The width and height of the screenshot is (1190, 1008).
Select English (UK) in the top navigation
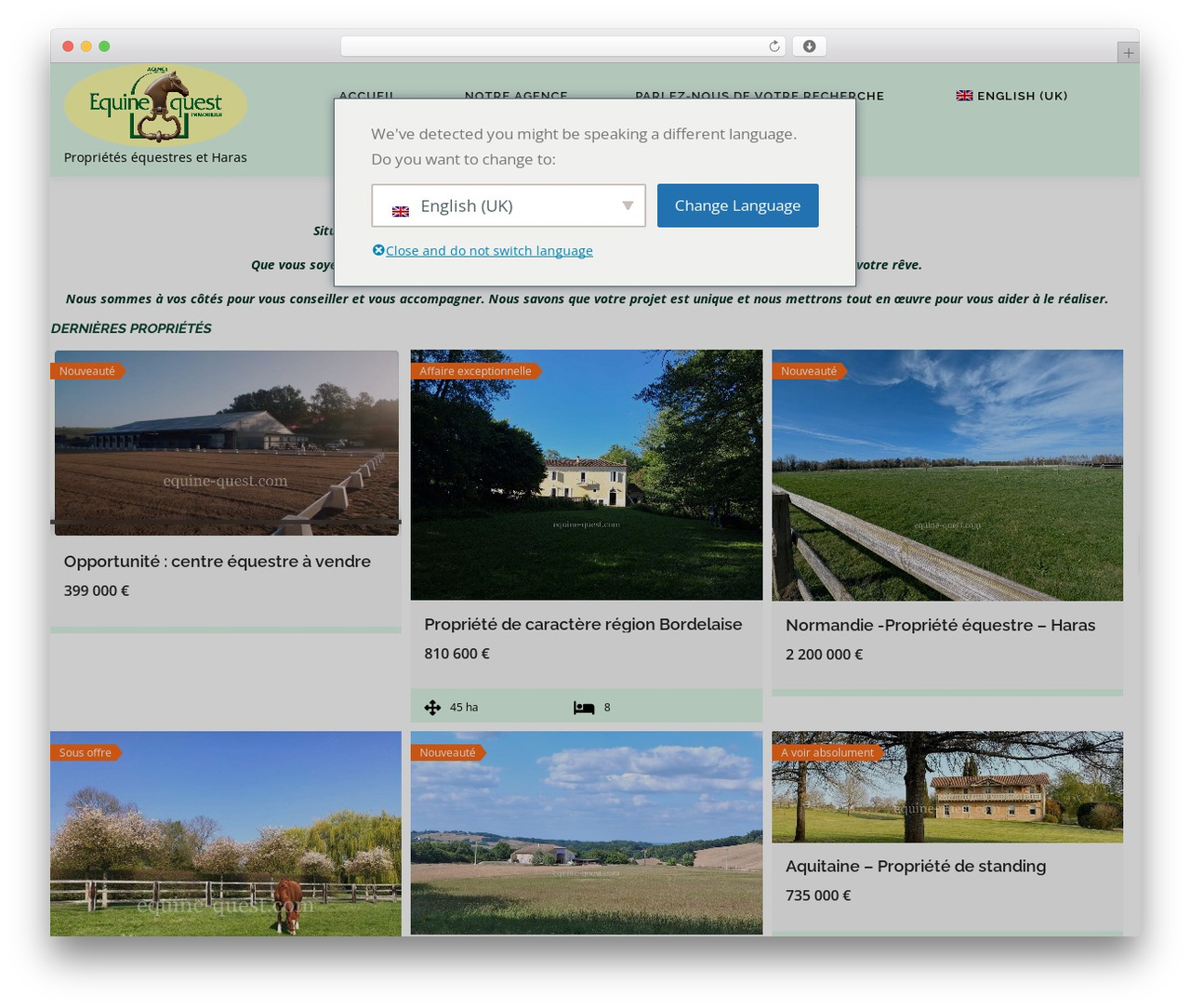1011,96
